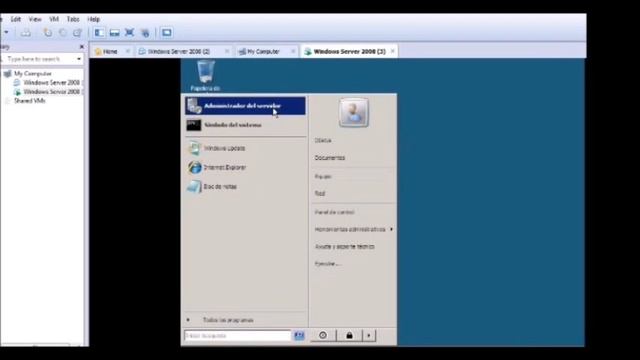Focus the Start menu search box

(237, 336)
